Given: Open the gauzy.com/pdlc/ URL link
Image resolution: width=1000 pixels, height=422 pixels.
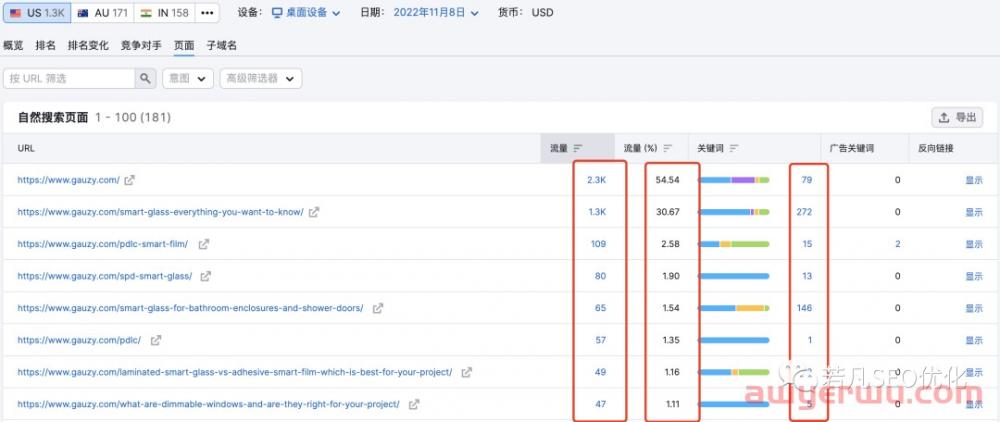Looking at the screenshot, I should [x=79, y=340].
